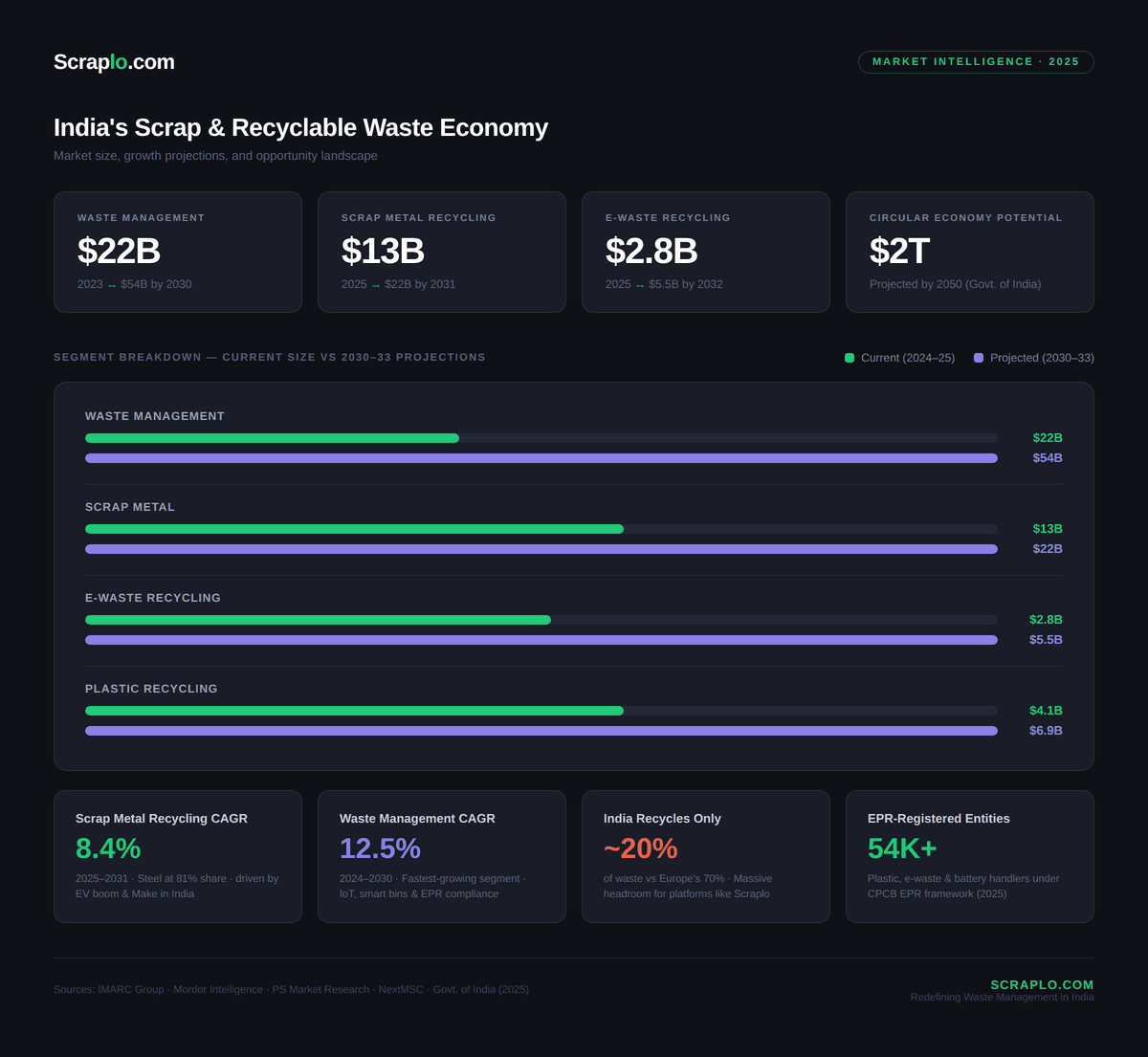
Task: Click the Scraplo.com logo
Action: (114, 62)
